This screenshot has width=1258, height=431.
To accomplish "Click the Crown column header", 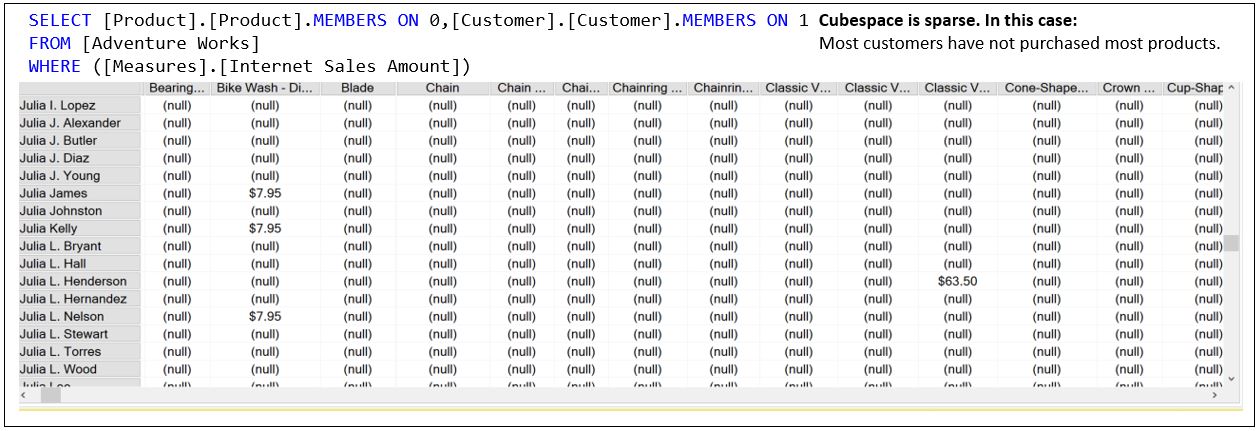I will (x=1129, y=88).
